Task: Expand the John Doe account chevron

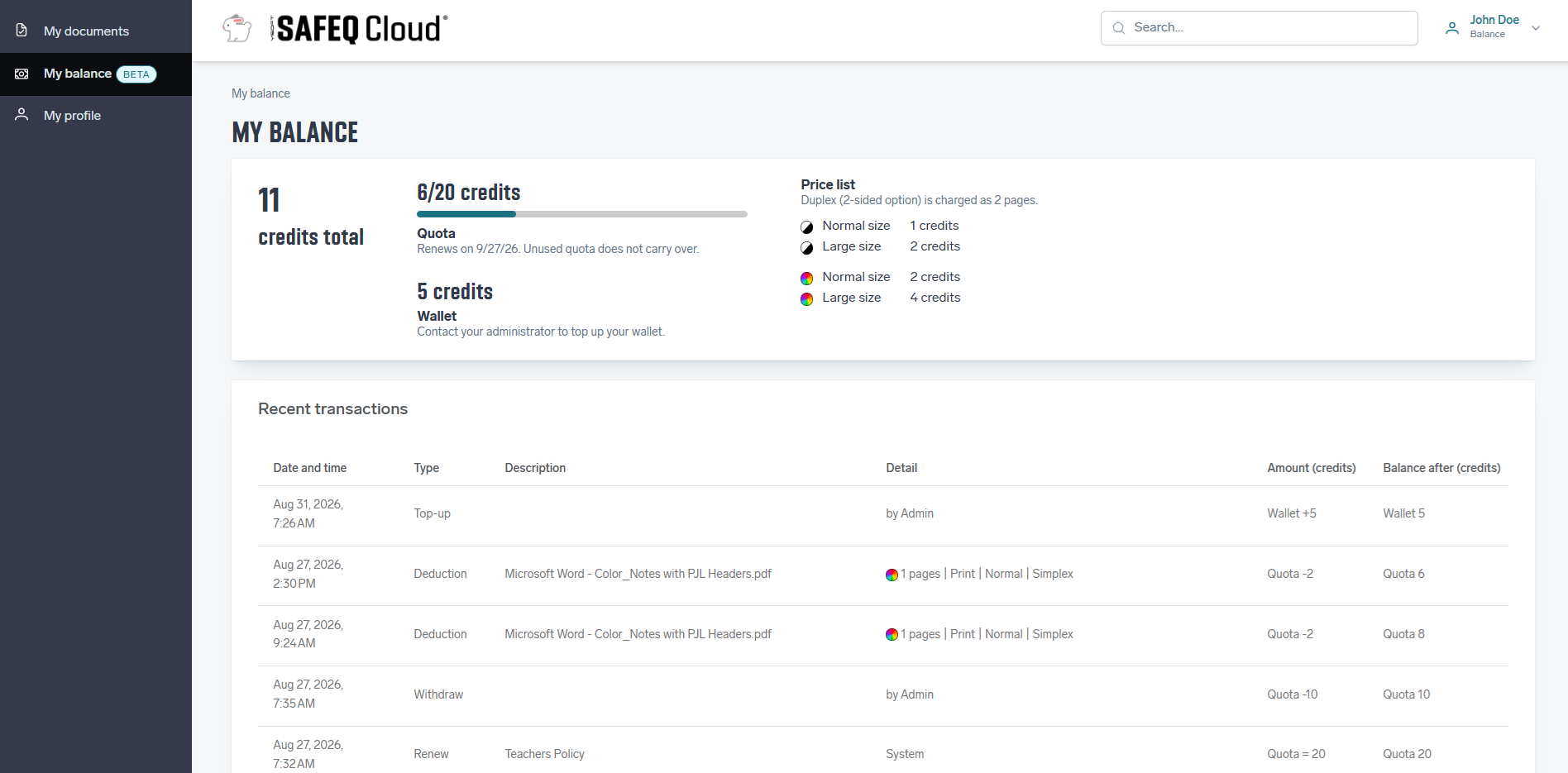Action: point(1536,28)
